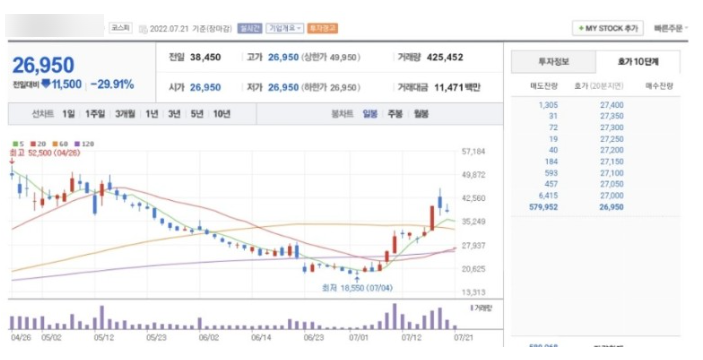This screenshot has width=703, height=360.
Task: Click the 거래대금 11,471백만 value
Action: point(457,87)
